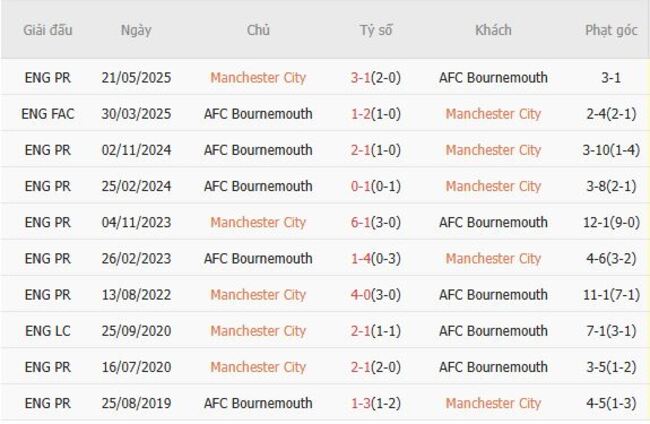Viewport: 650px width, 424px height.
Task: Click the ENG FAC league label
Action: point(48,114)
